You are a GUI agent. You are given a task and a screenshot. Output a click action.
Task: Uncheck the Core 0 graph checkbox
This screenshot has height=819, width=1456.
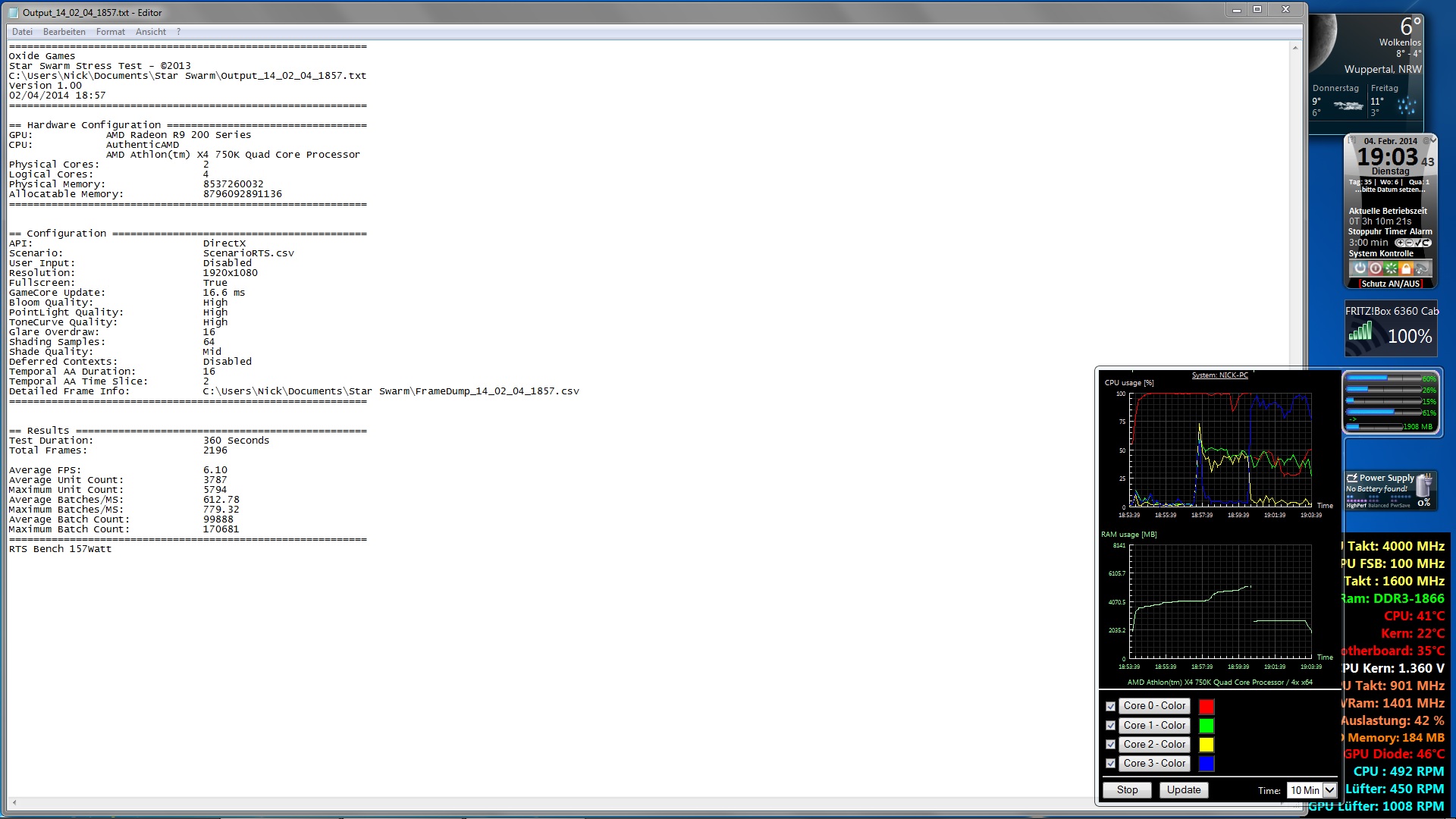tap(1110, 706)
